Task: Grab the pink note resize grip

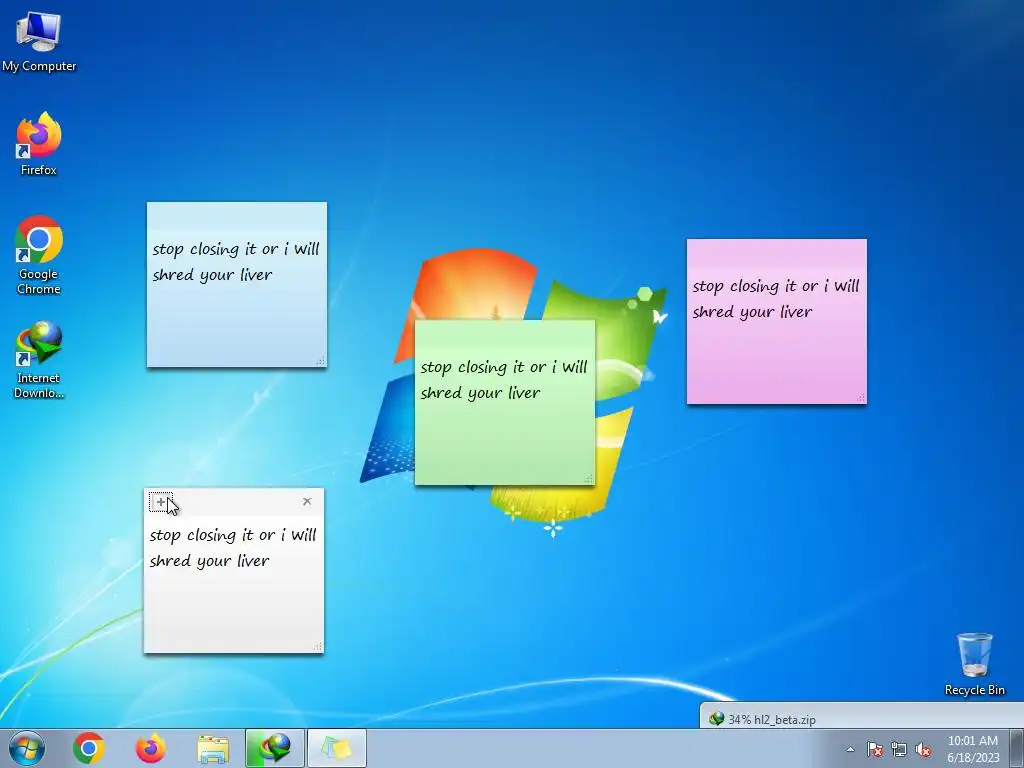Action: tap(861, 398)
